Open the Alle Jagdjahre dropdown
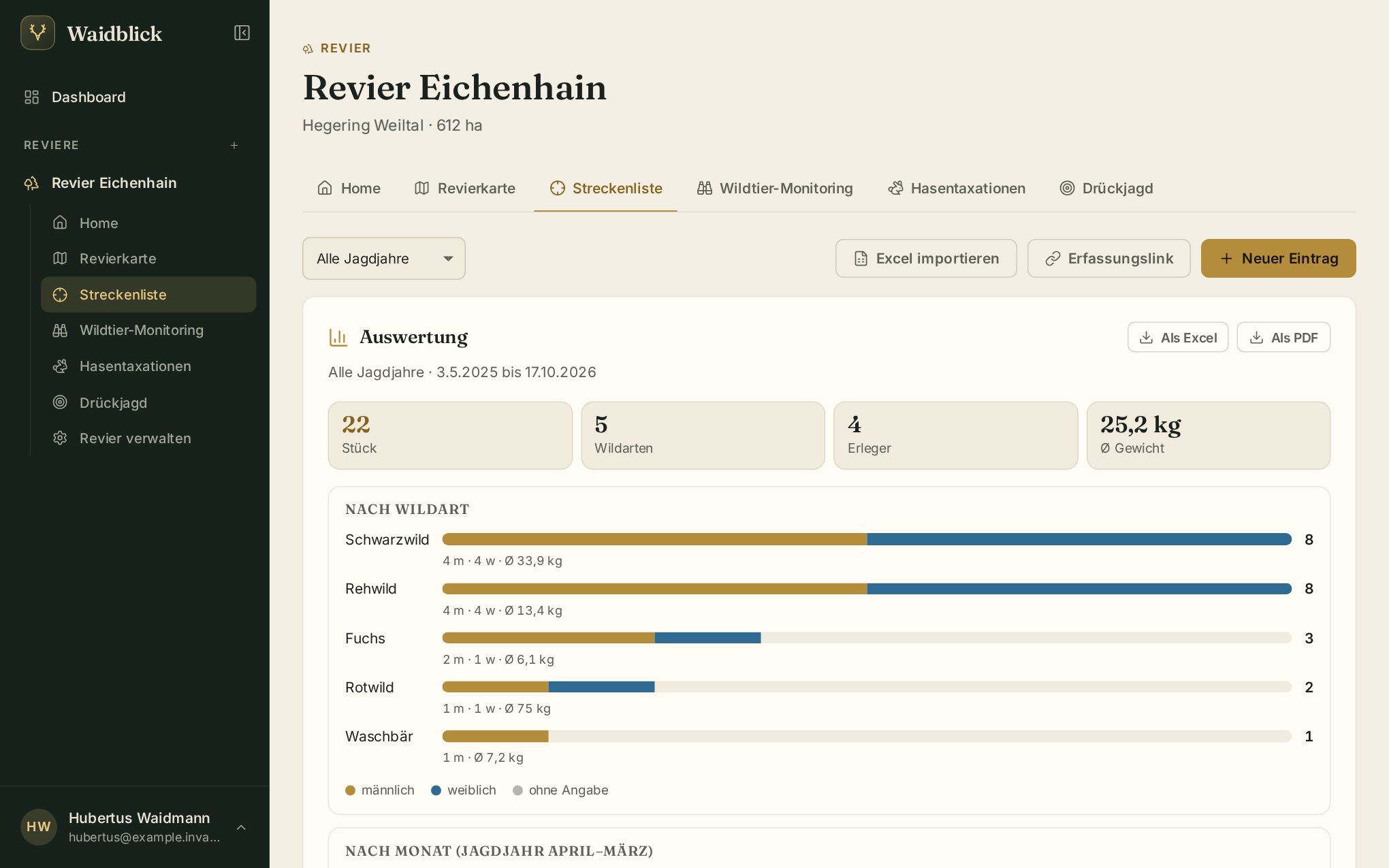Viewport: 1389px width, 868px height. (x=384, y=259)
